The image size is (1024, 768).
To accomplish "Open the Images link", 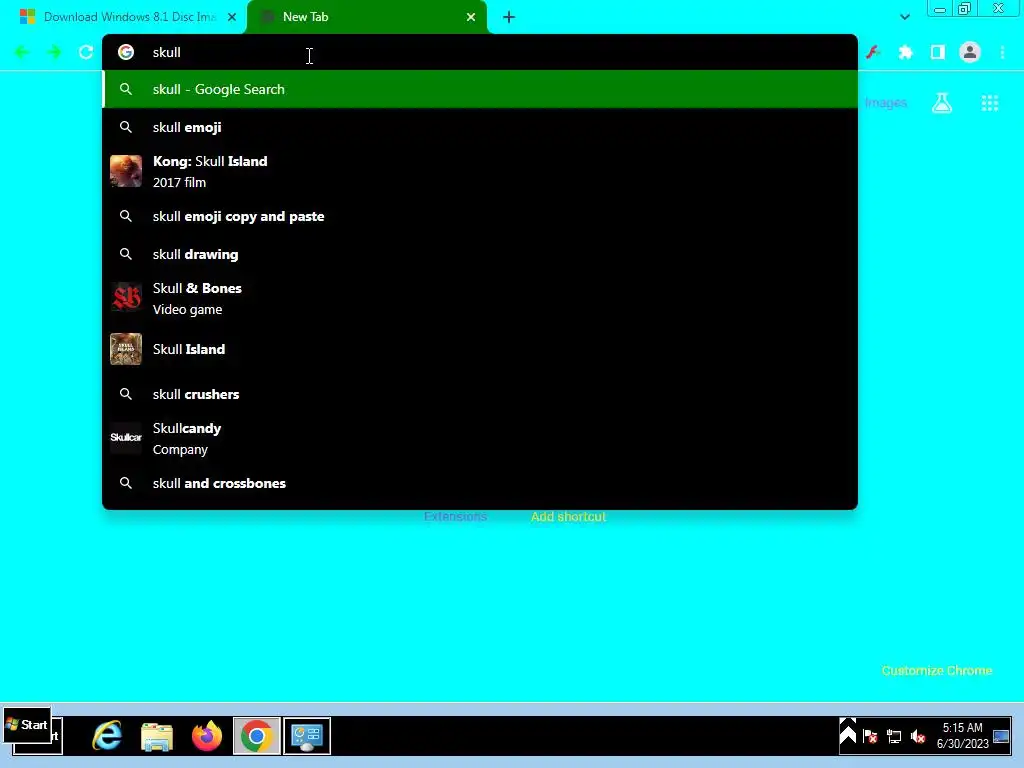I will click(886, 103).
